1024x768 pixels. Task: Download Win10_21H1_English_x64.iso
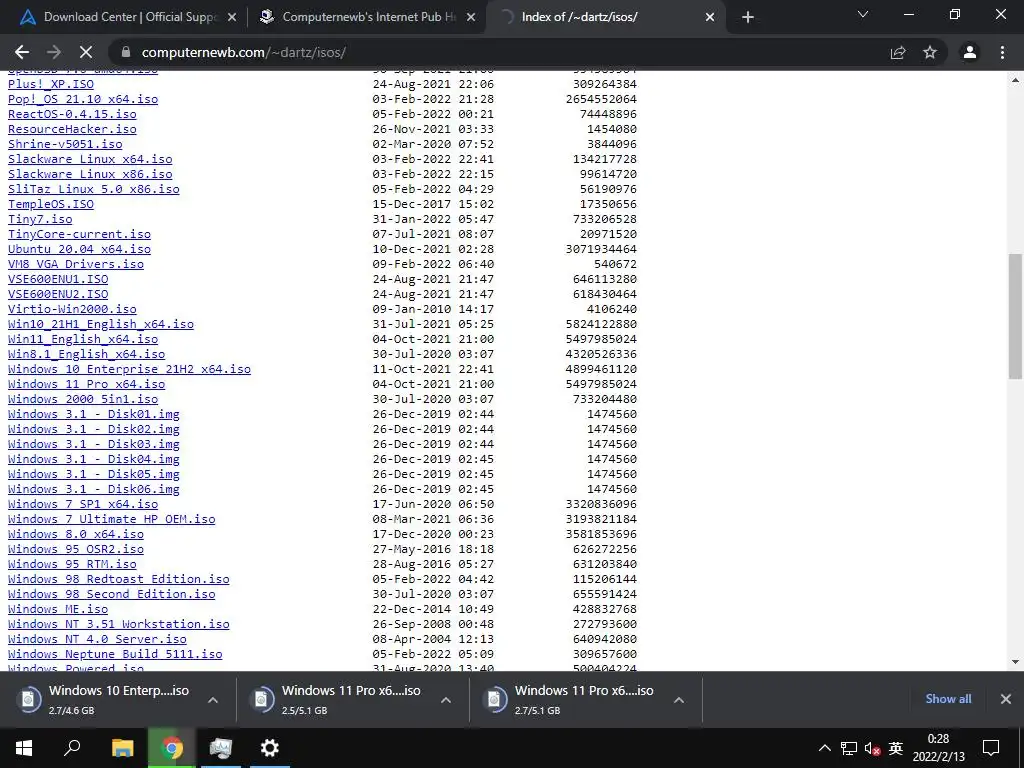pyautogui.click(x=101, y=325)
